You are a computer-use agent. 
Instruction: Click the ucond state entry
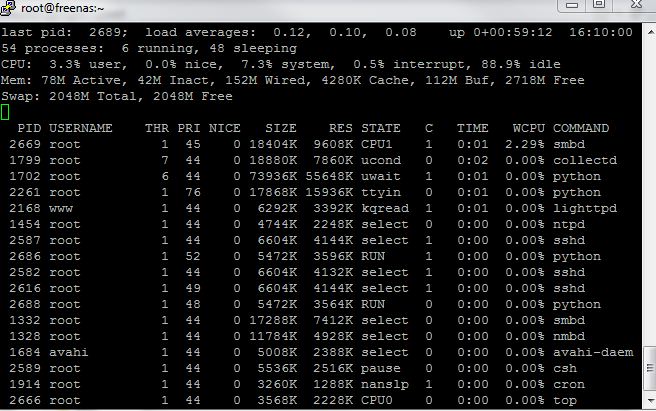click(x=381, y=160)
